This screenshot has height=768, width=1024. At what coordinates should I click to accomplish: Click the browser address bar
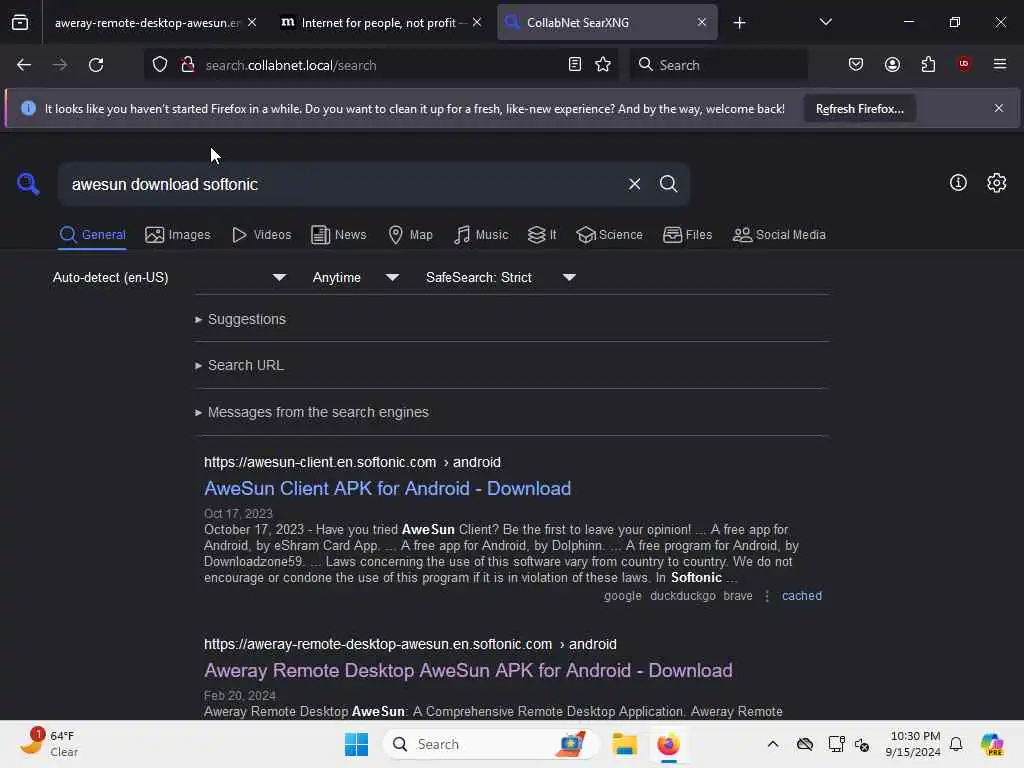(x=379, y=65)
